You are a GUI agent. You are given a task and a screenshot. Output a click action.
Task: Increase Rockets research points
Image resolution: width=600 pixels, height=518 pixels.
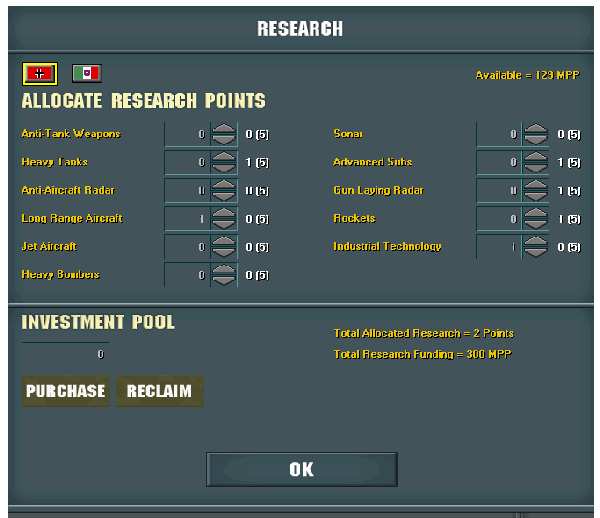pos(536,213)
